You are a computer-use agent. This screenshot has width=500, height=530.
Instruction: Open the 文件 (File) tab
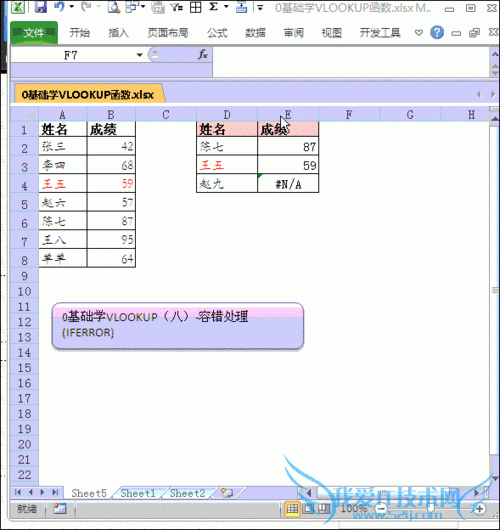tap(34, 33)
